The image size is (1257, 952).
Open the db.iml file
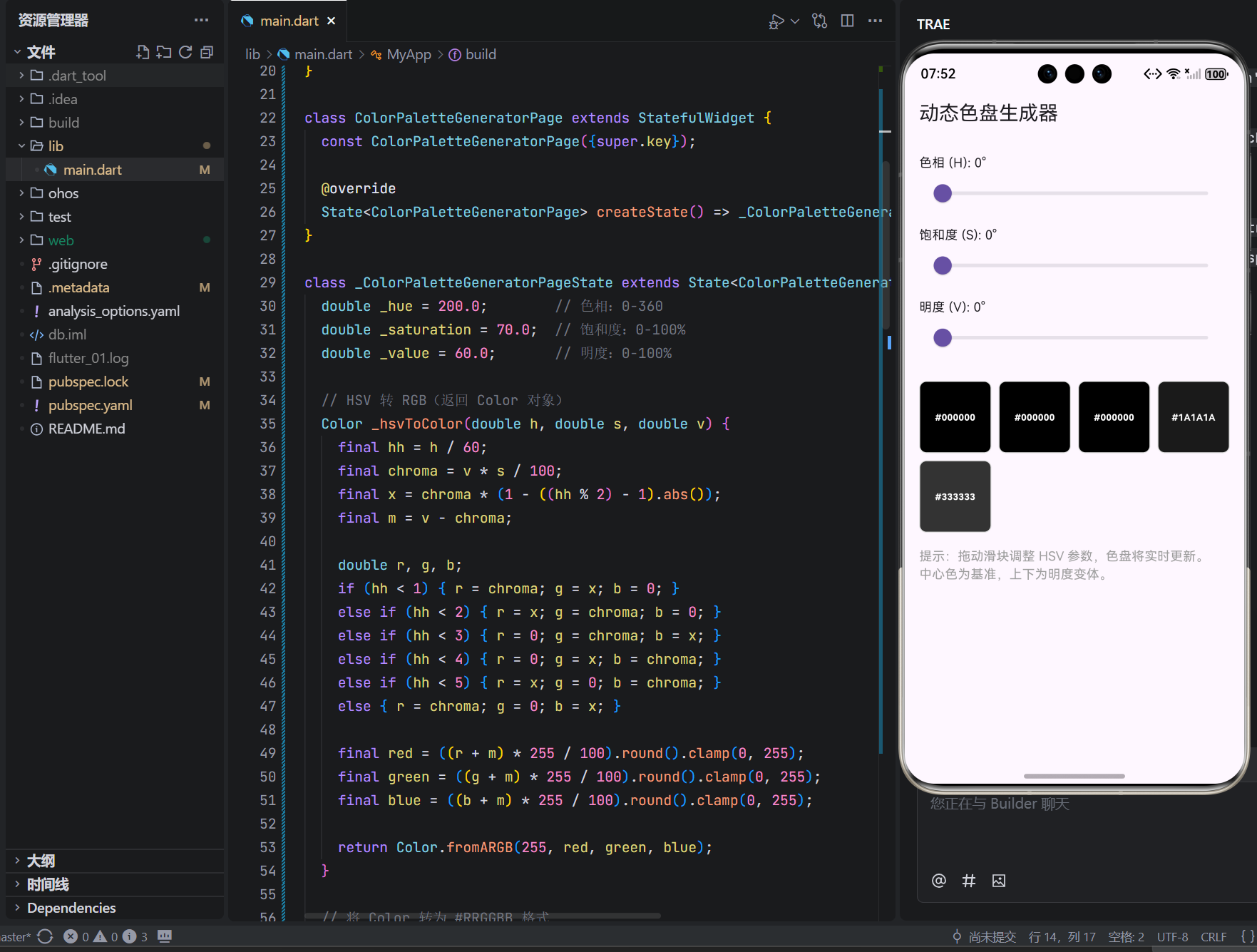click(114, 334)
